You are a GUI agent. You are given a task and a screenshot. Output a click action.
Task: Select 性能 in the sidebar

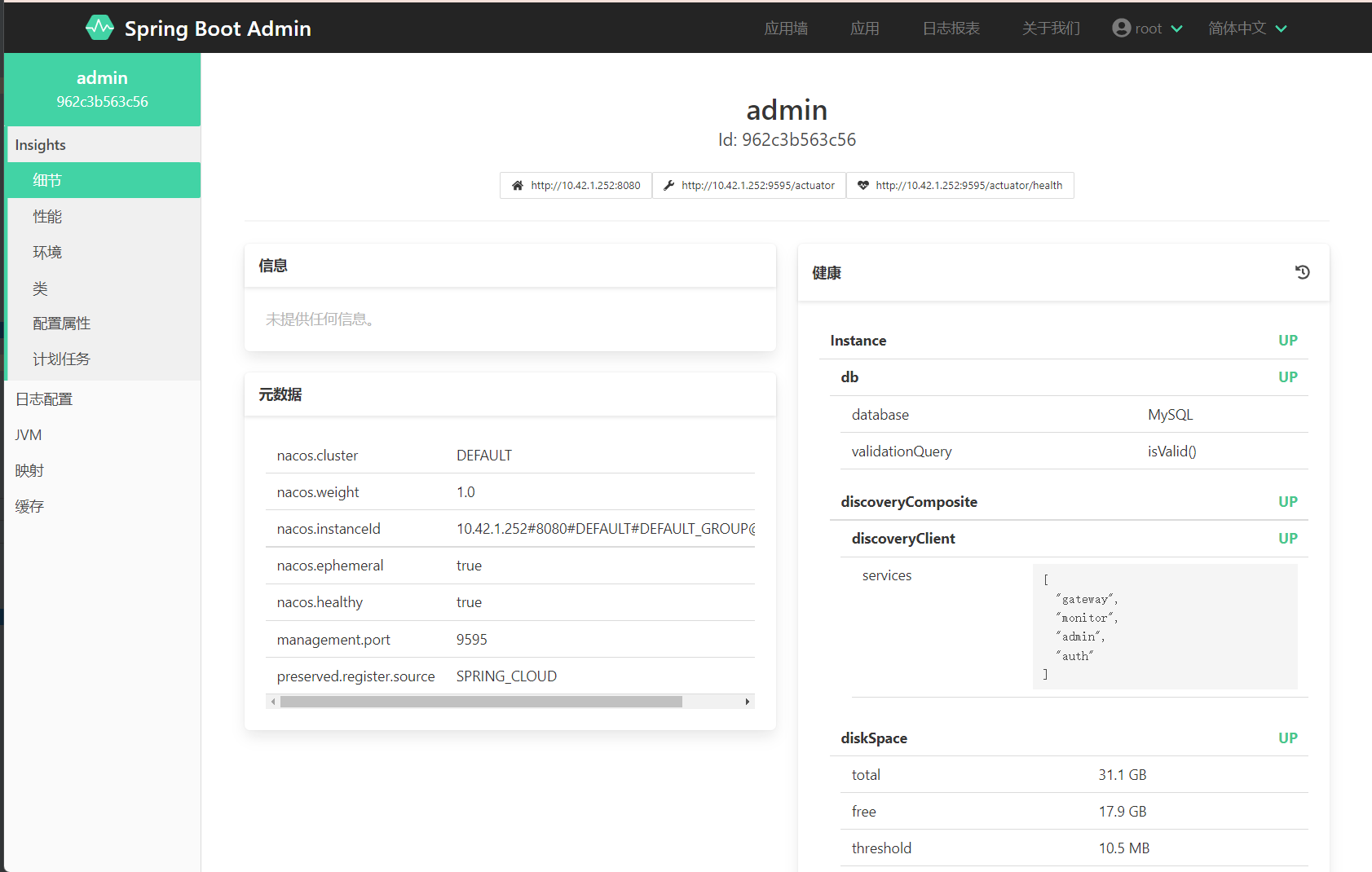click(47, 217)
